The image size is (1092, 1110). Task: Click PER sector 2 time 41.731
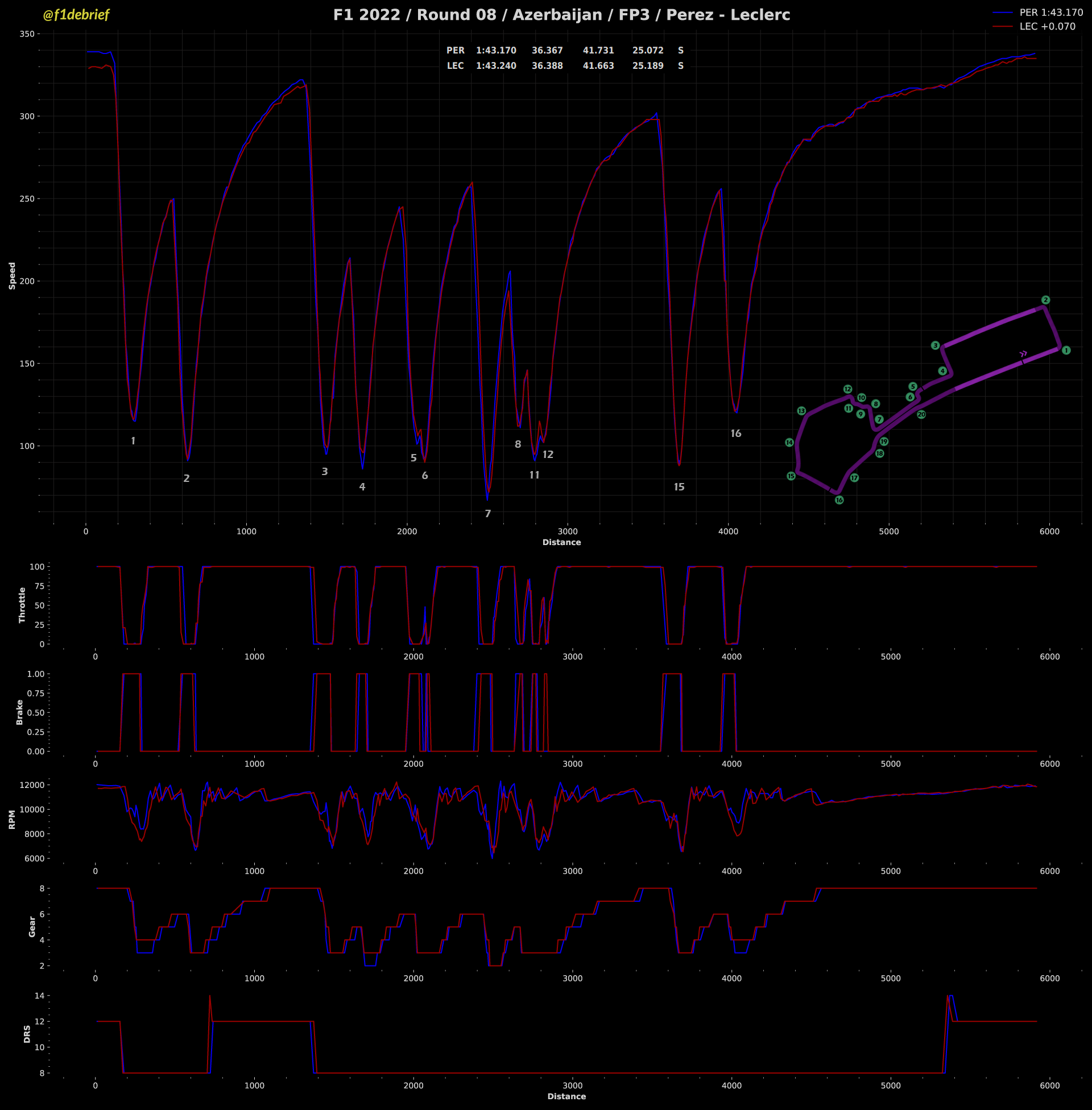598,51
